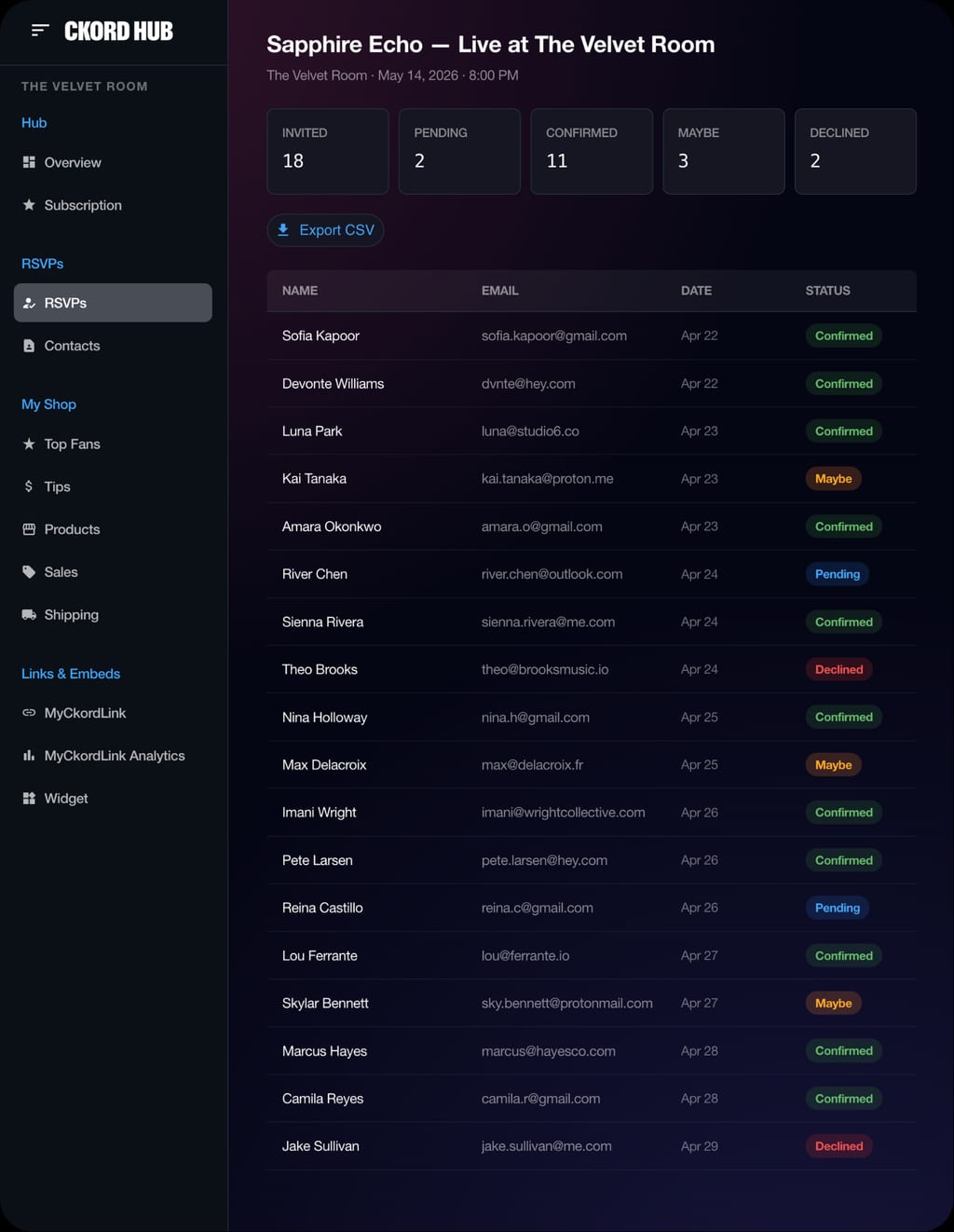This screenshot has height=1232, width=954.
Task: Click the STATUS column header
Action: (828, 291)
